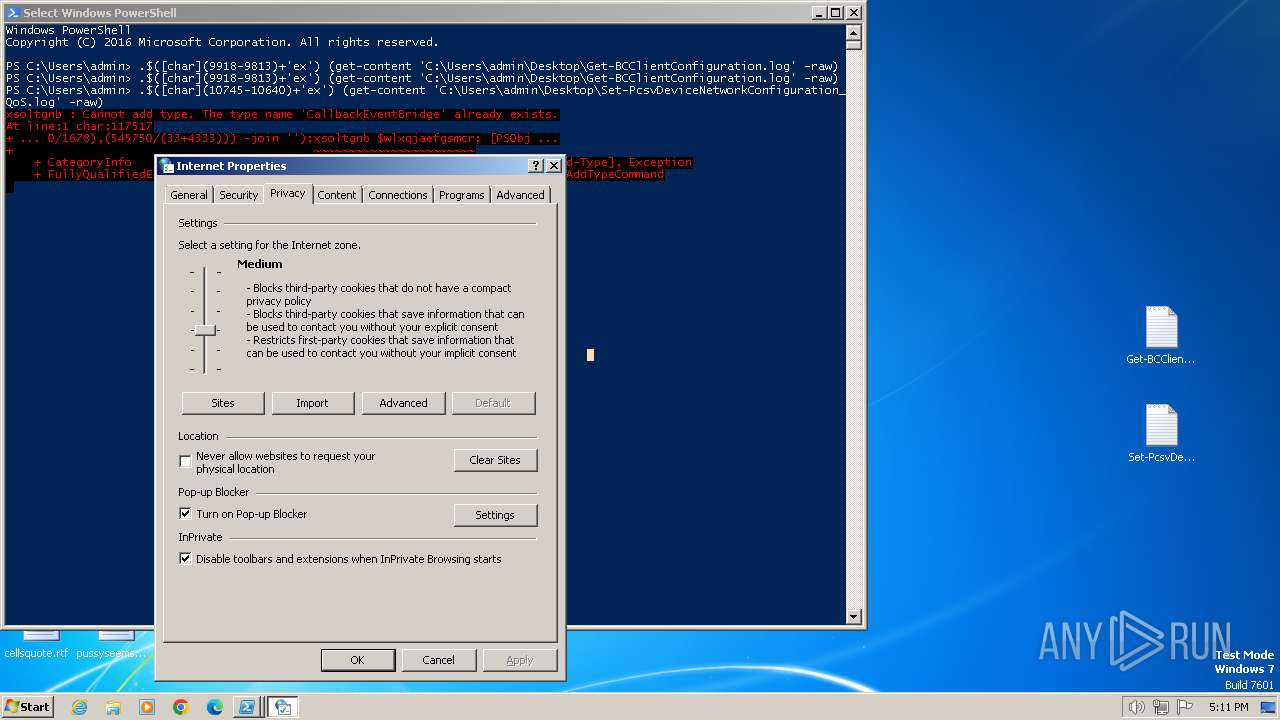Image resolution: width=1280 pixels, height=720 pixels.
Task: Click the 'Medium' privacy level label
Action: (260, 264)
